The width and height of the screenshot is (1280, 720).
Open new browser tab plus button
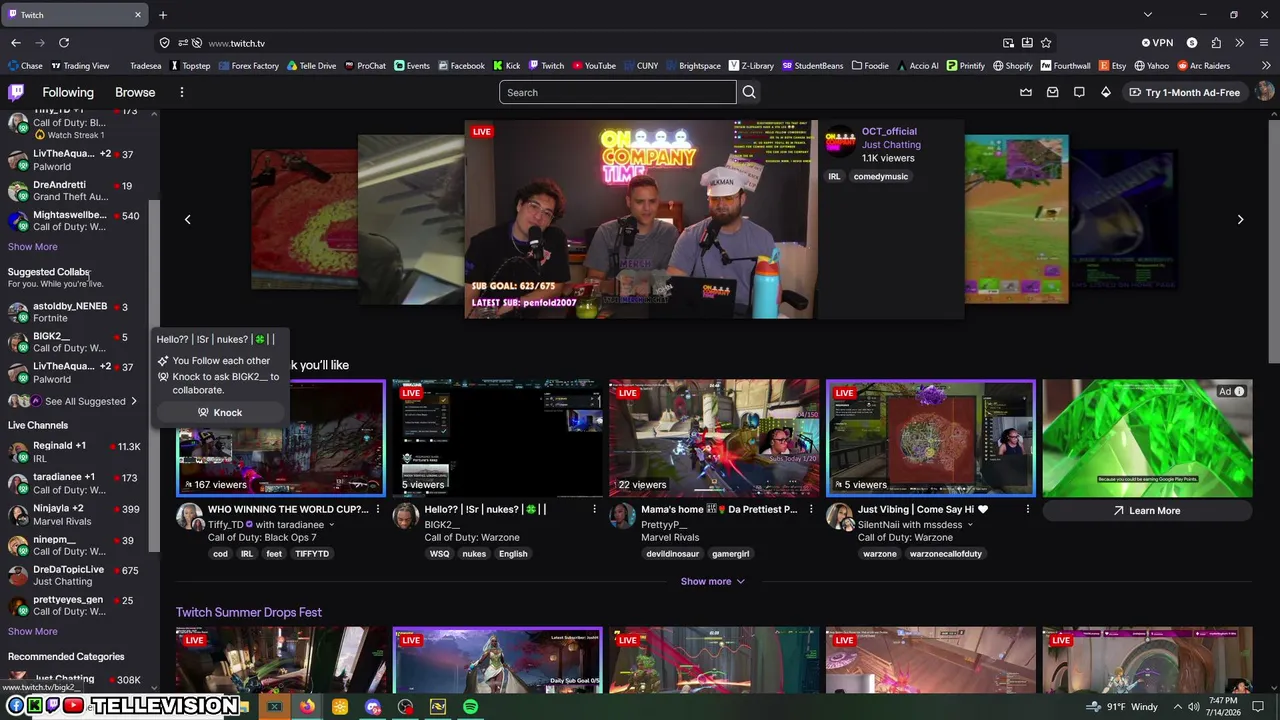163,15
